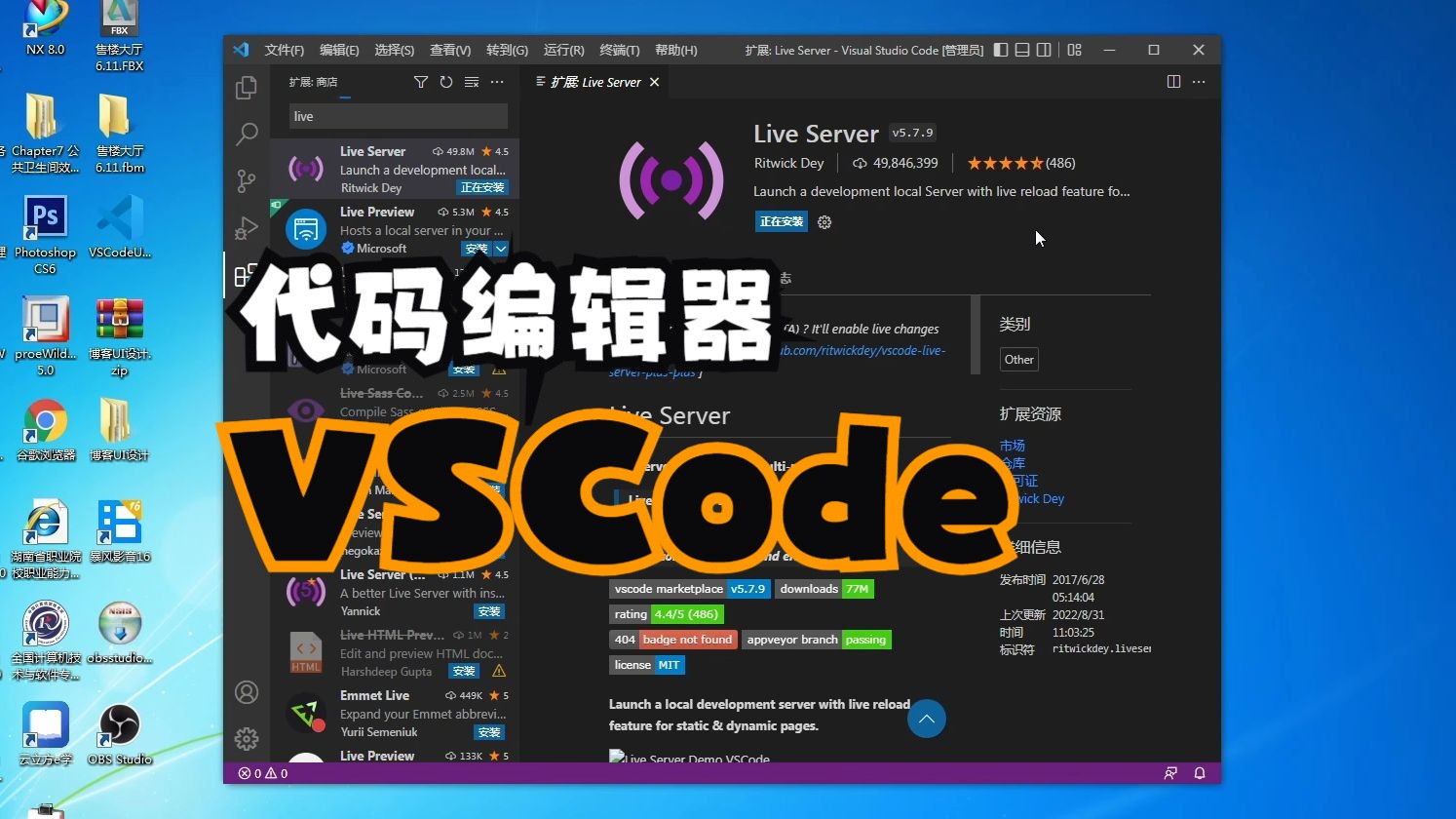Screen dimensions: 1456x819
Task: Open publisher Ritwick Dey under the title
Action: pyautogui.click(x=788, y=163)
